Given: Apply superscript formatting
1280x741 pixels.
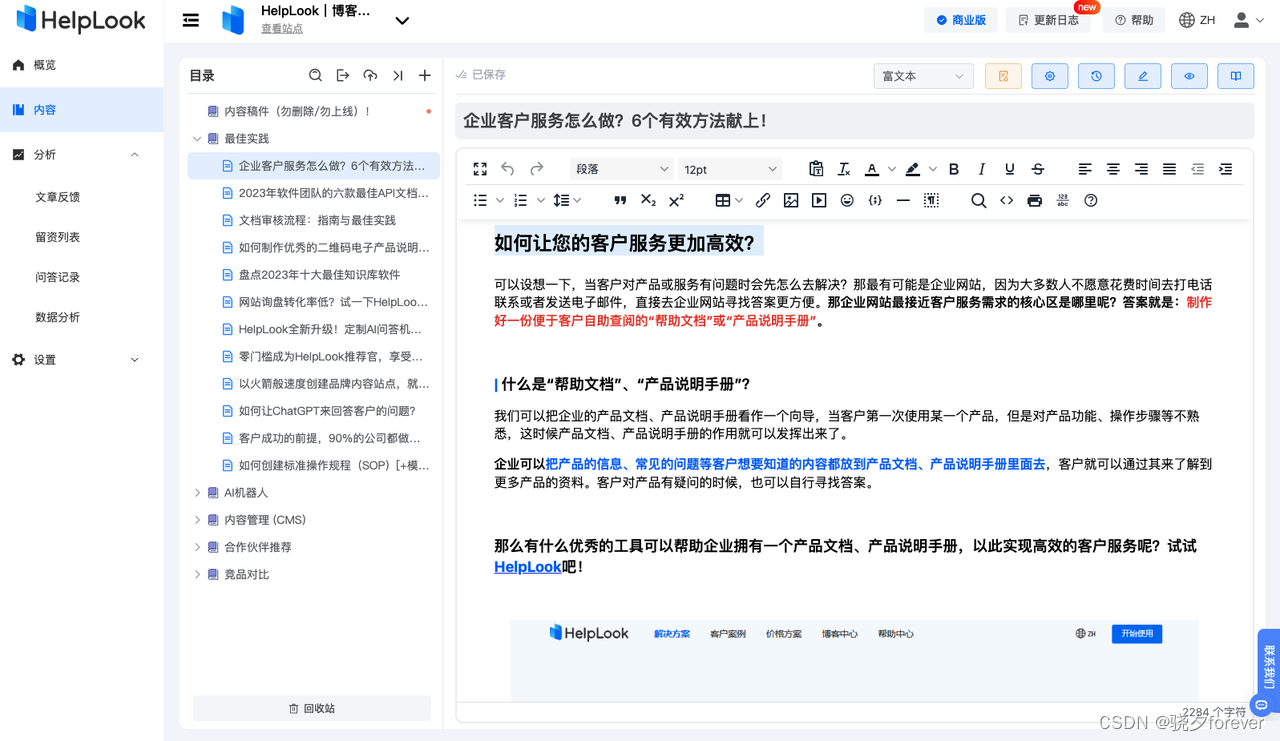Looking at the screenshot, I should click(676, 201).
